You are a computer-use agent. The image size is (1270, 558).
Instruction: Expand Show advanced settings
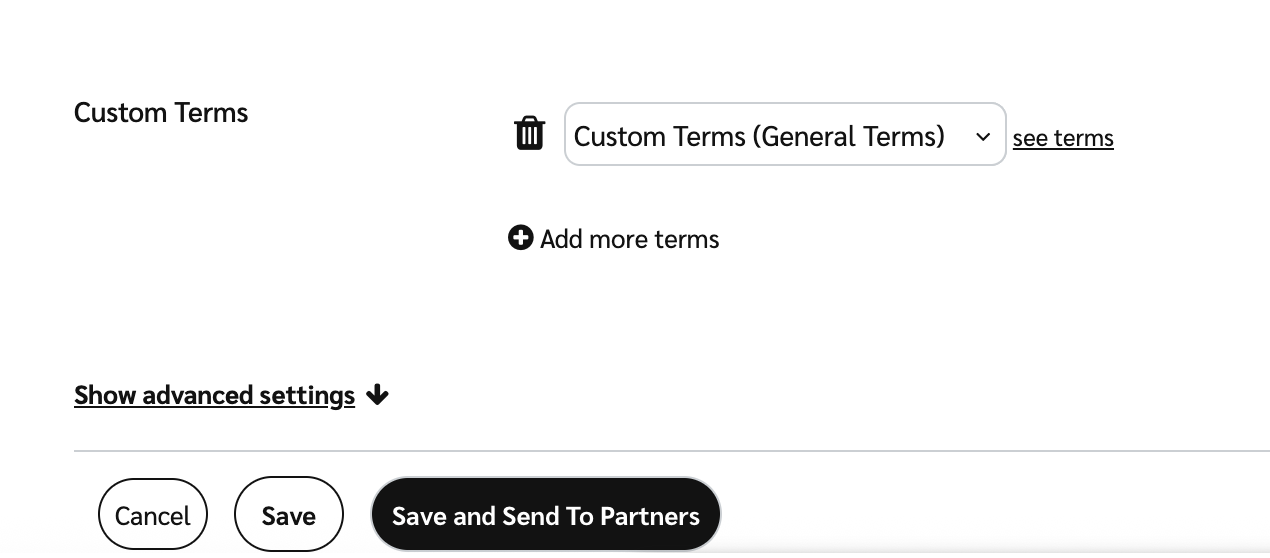(x=214, y=395)
